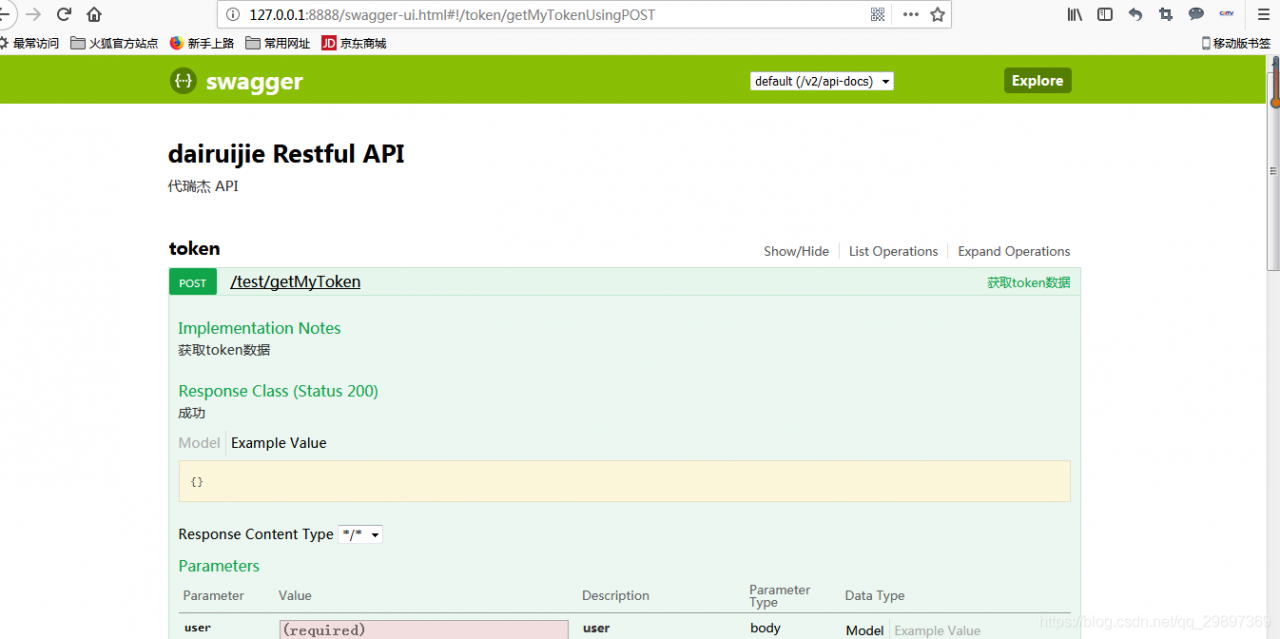Open 常用网址 bookmark folder
Screen dimensions: 1280x639
pos(278,43)
